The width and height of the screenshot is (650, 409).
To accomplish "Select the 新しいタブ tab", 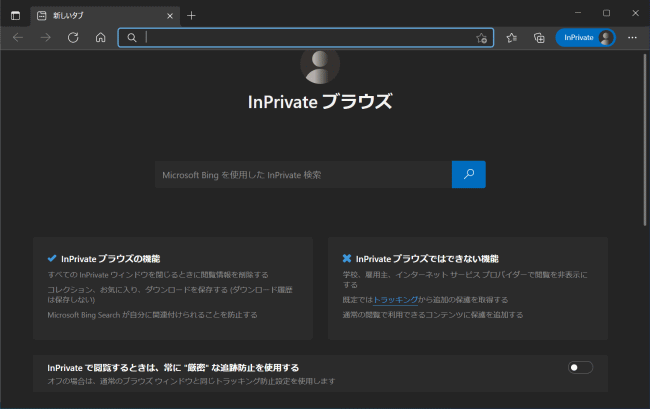I will (x=105, y=16).
